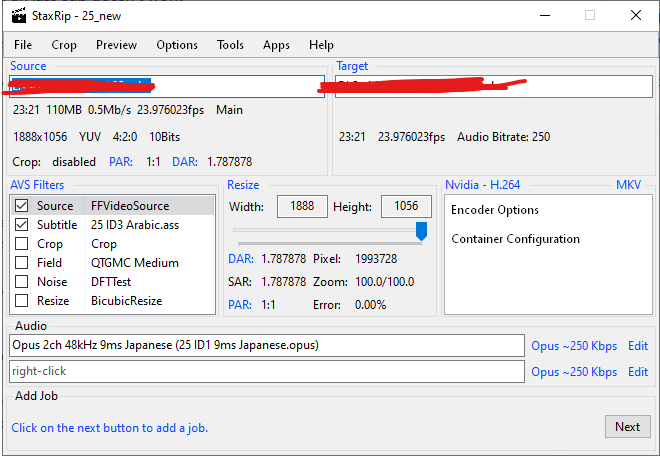Open the Nvidia - H.264 encoder link
This screenshot has width=660, height=456.
click(x=482, y=185)
